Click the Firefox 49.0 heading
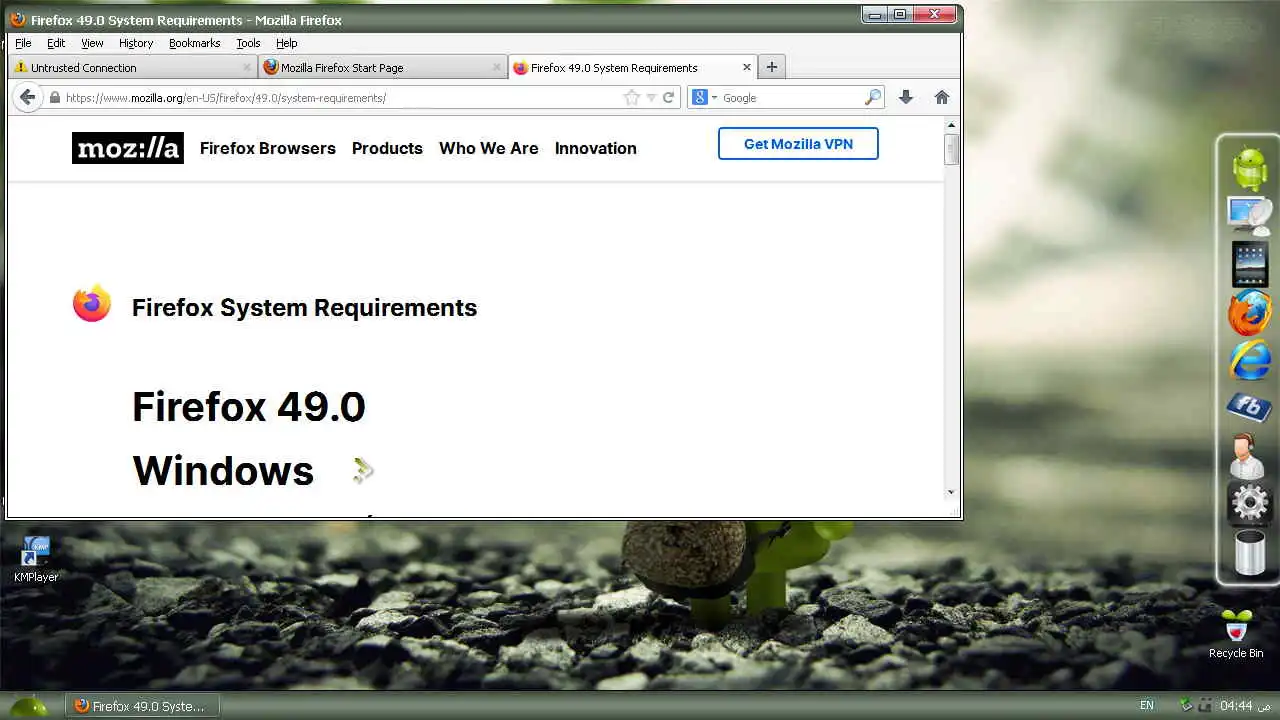The height and width of the screenshot is (720, 1280). tap(248, 407)
